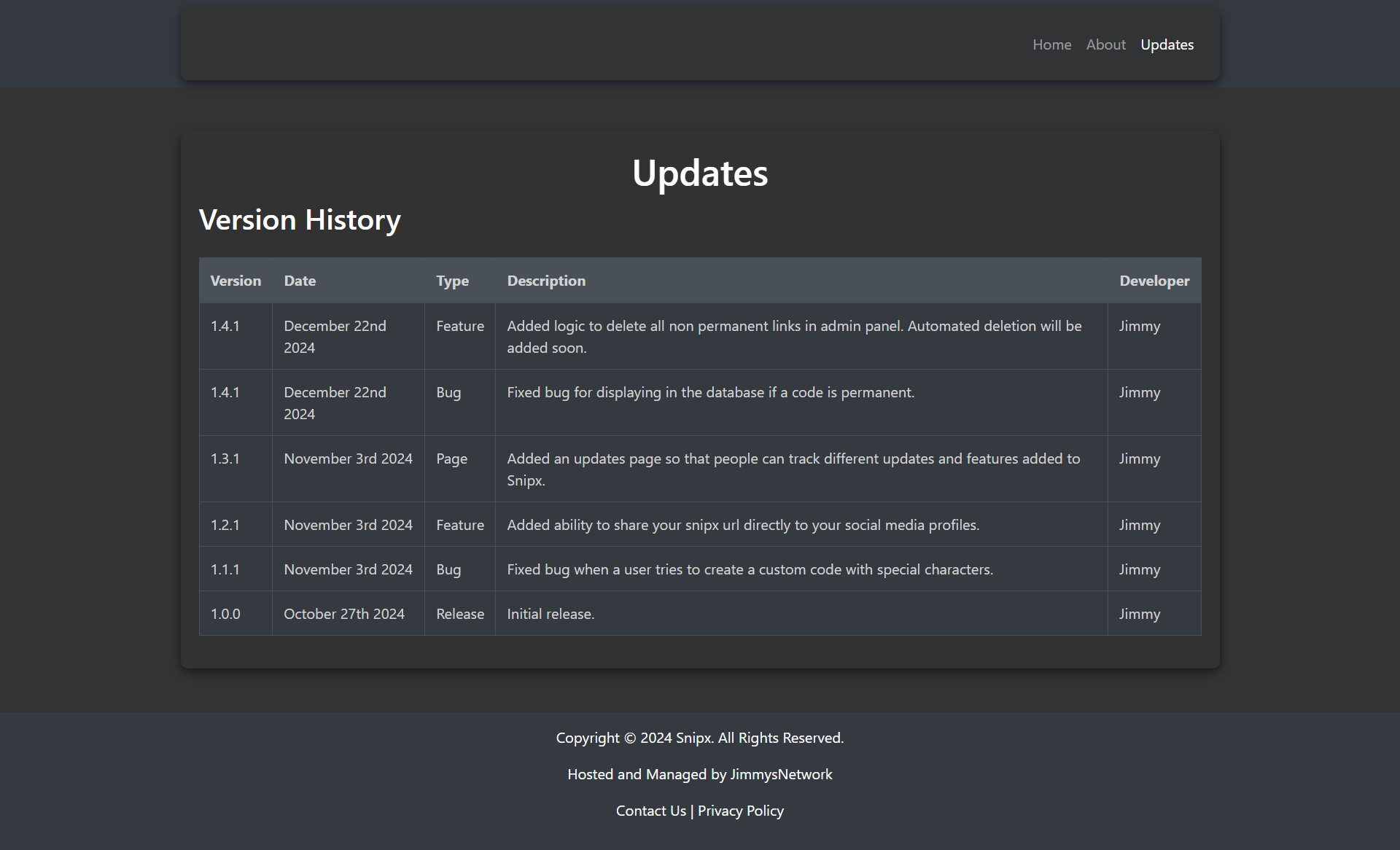Click the Initial release description text
Image resolution: width=1400 pixels, height=850 pixels.
coord(551,613)
